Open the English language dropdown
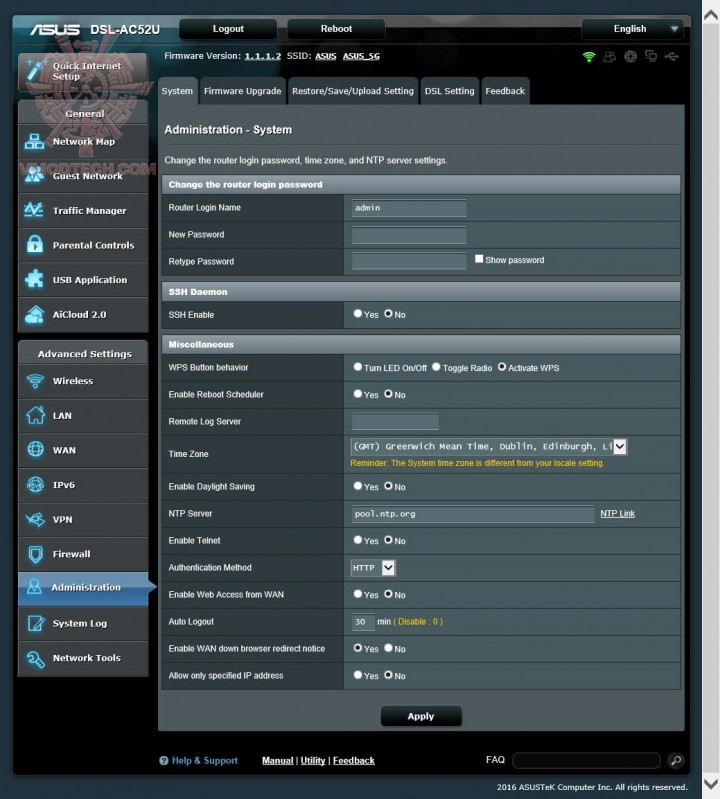 point(632,29)
